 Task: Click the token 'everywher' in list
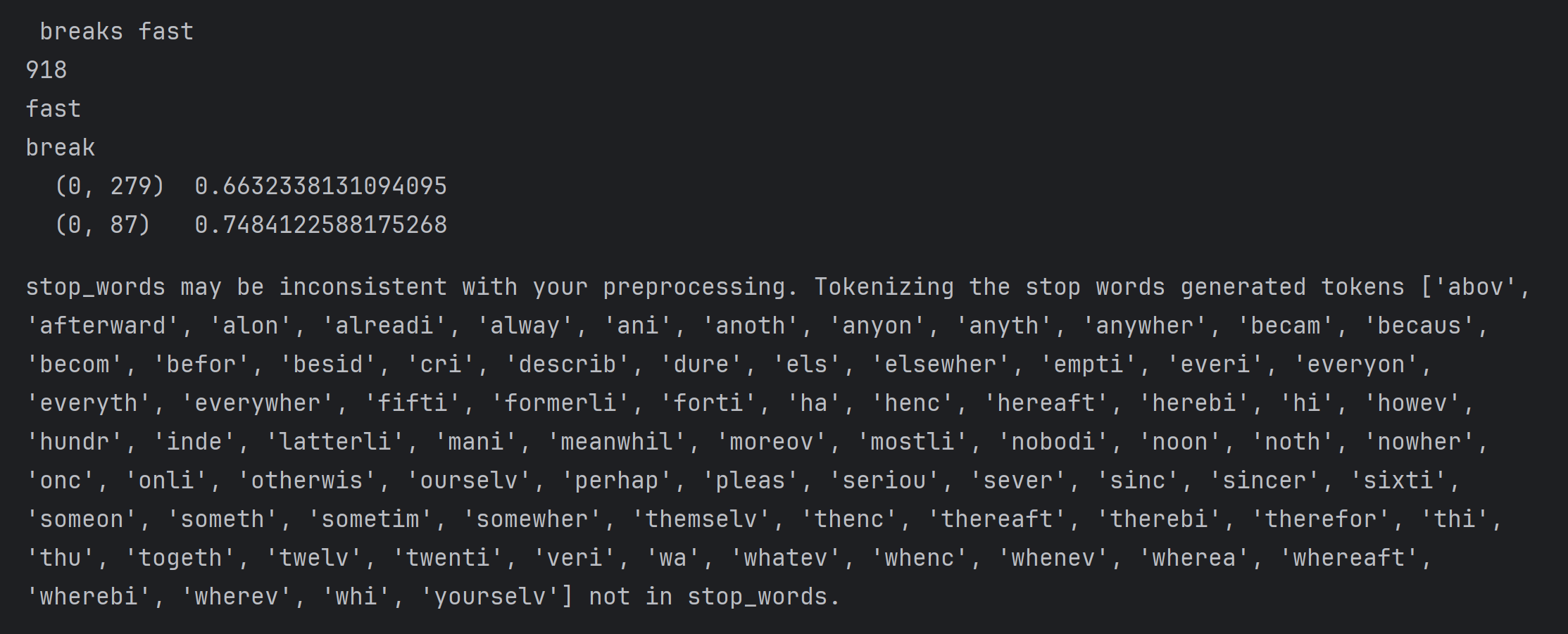pos(258,403)
